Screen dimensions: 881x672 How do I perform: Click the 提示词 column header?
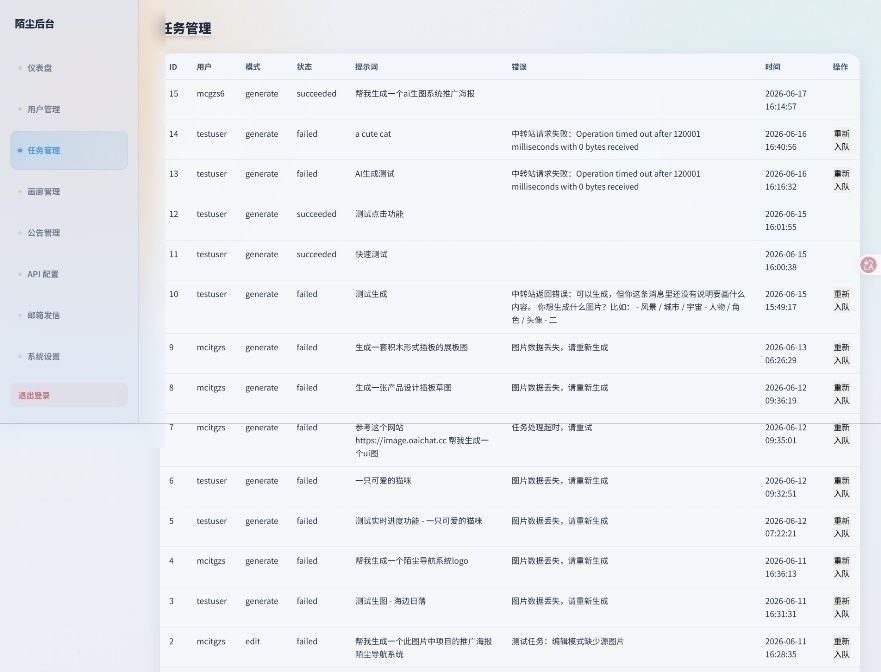366,67
